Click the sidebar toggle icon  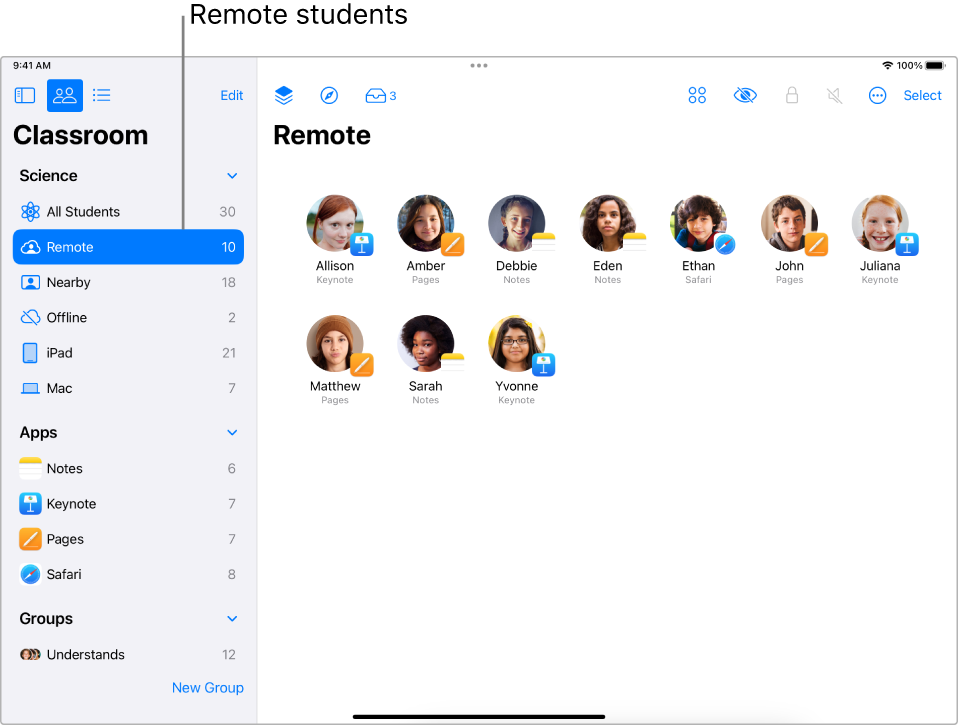coord(24,95)
